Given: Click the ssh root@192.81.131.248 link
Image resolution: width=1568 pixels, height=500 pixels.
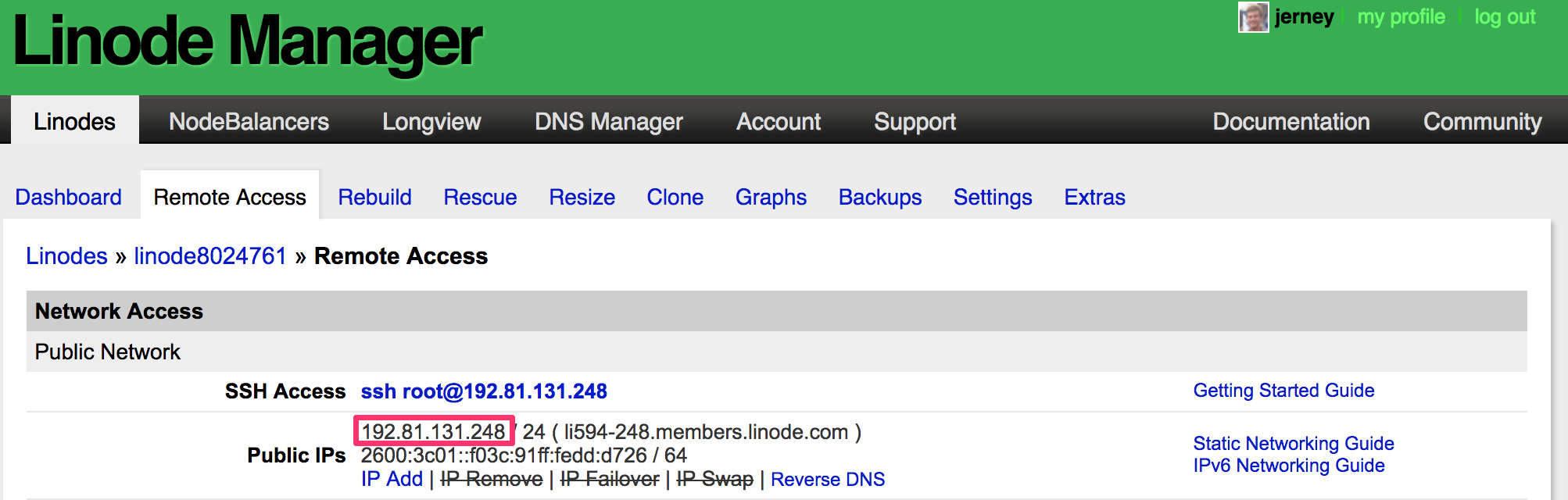Looking at the screenshot, I should 484,391.
